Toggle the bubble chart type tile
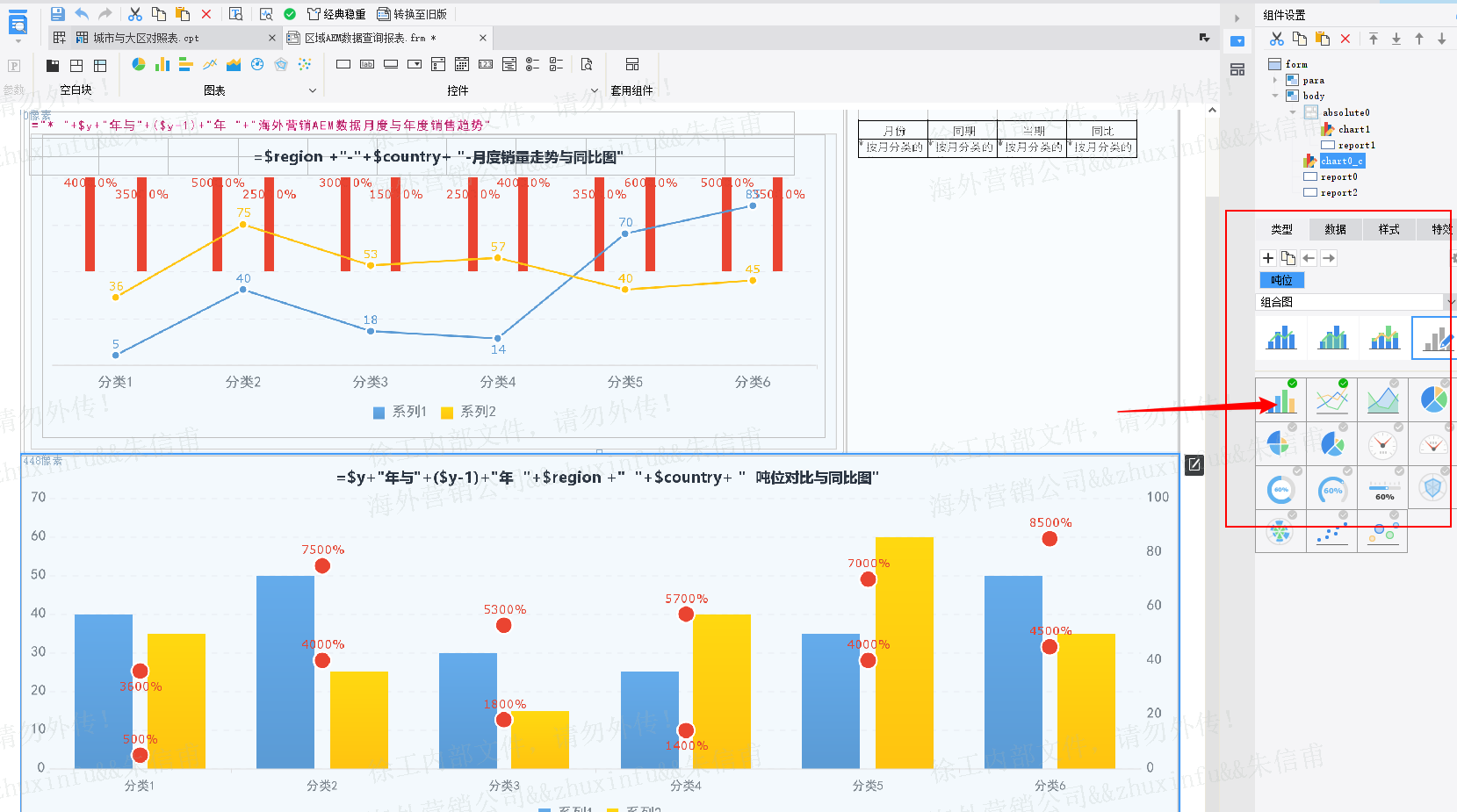1457x812 pixels. (1382, 532)
